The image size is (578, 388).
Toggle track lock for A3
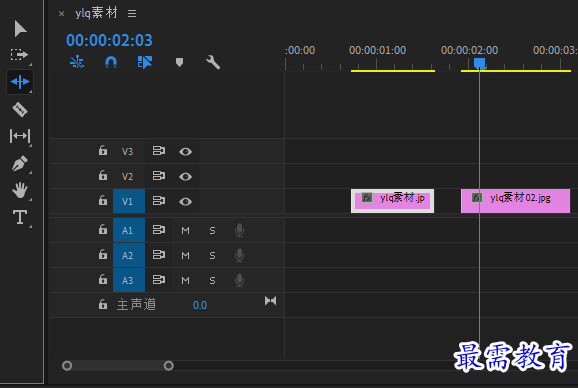(x=103, y=279)
